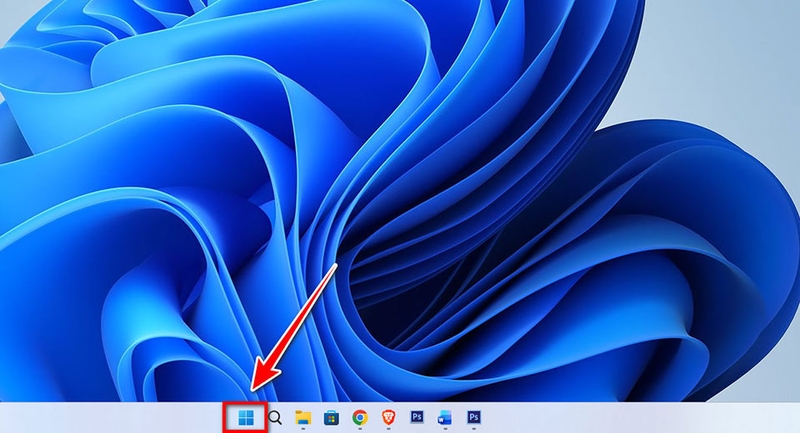
Task: Switch to Microsoft Word
Action: (x=445, y=418)
